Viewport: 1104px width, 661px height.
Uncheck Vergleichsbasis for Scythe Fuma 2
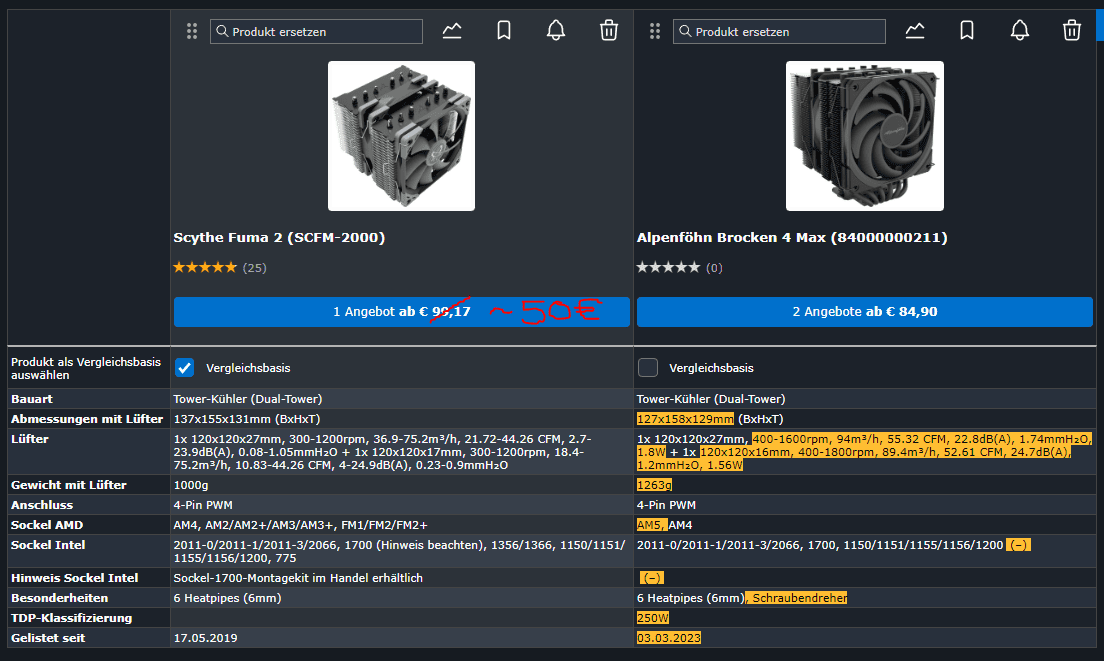pos(184,367)
